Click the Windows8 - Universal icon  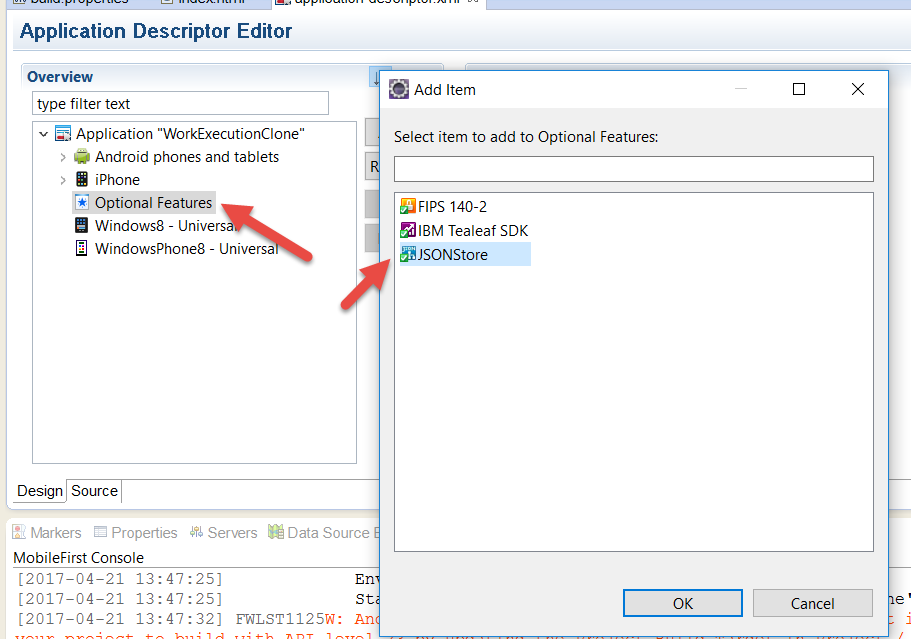point(81,225)
